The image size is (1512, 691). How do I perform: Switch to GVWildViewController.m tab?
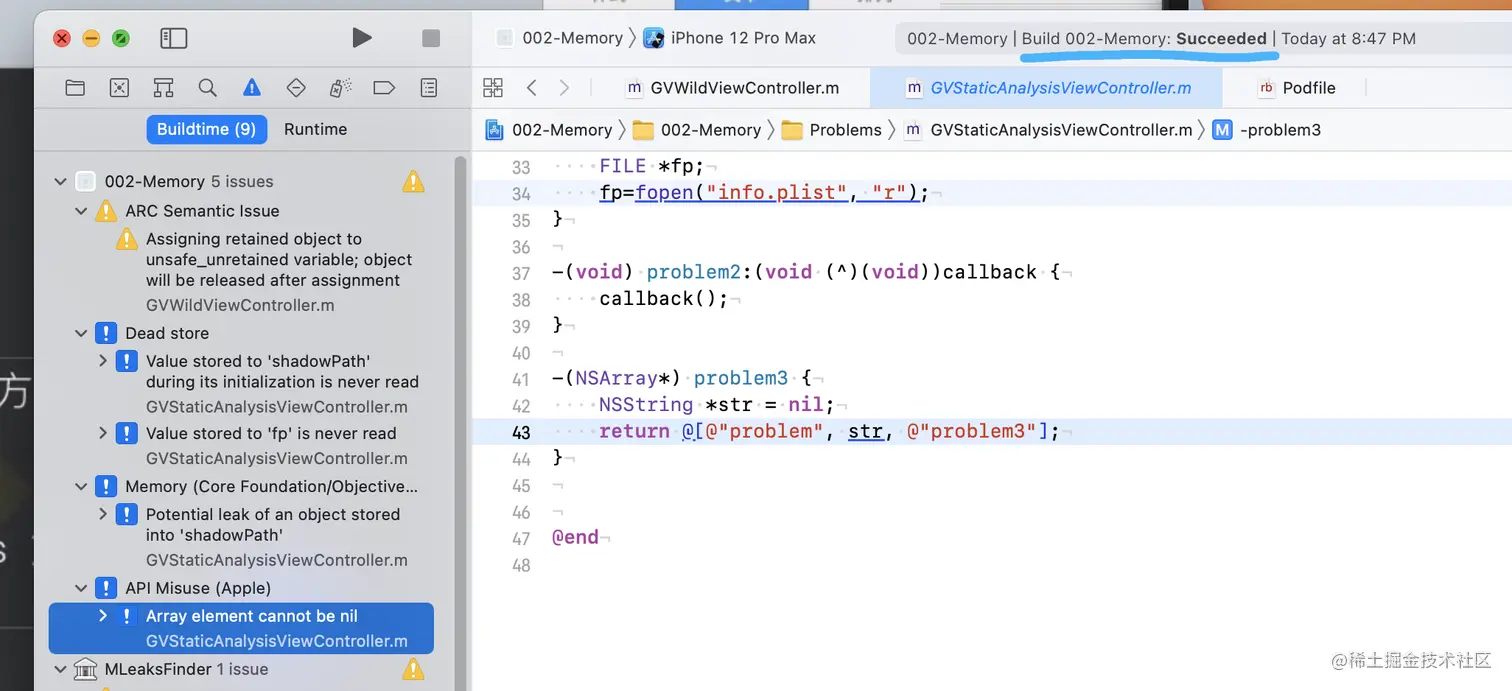click(732, 88)
